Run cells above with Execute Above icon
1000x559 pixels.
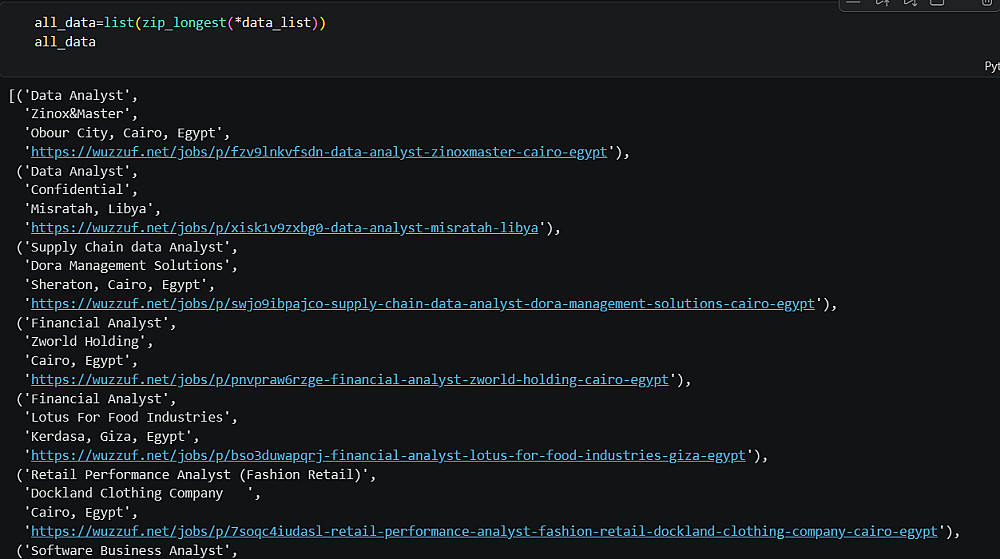tap(882, 3)
